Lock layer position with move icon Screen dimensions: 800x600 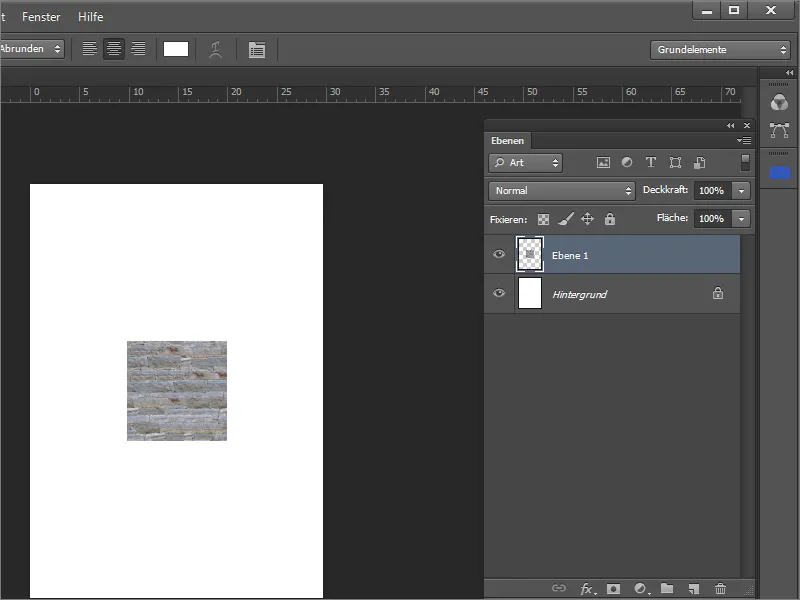(x=587, y=219)
